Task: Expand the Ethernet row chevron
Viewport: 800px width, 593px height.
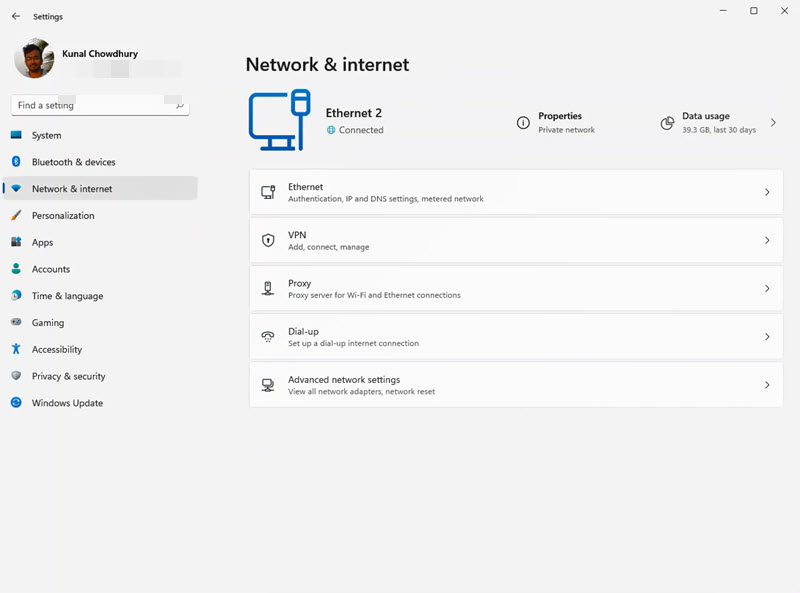Action: pyautogui.click(x=767, y=192)
